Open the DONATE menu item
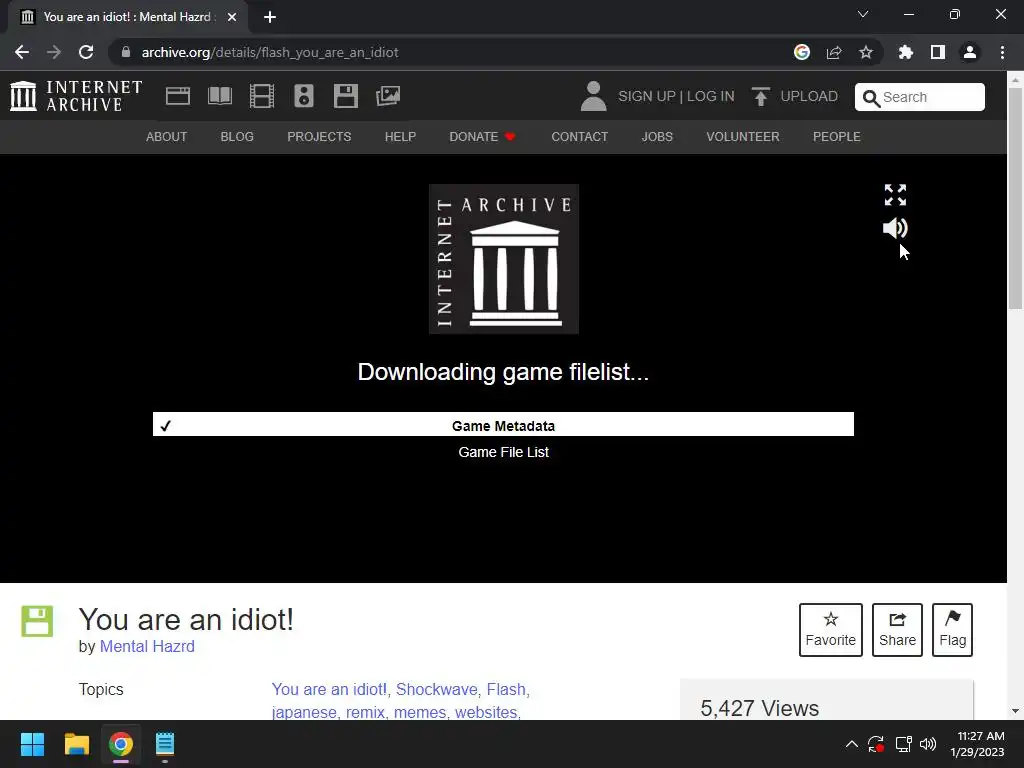The height and width of the screenshot is (768, 1024). [483, 136]
